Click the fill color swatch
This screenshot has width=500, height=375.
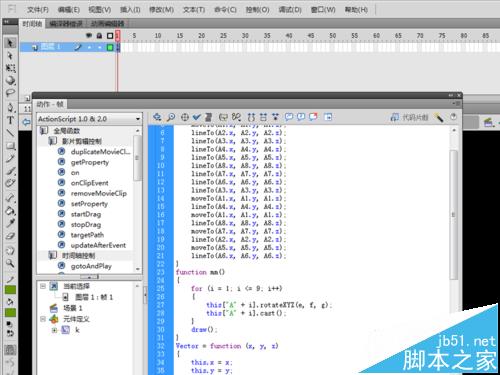(10, 313)
